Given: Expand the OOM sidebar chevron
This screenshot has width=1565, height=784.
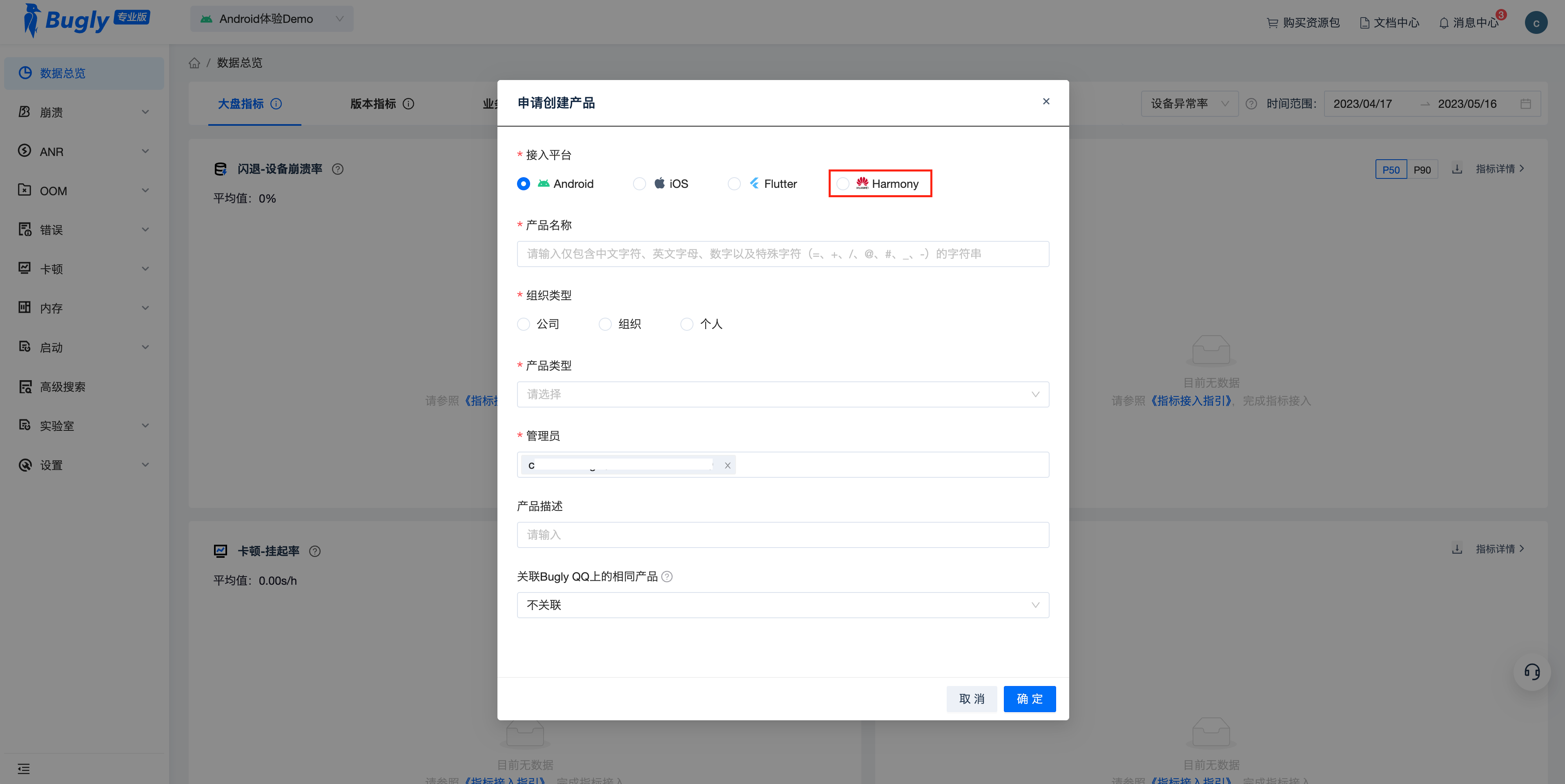Looking at the screenshot, I should [x=145, y=190].
